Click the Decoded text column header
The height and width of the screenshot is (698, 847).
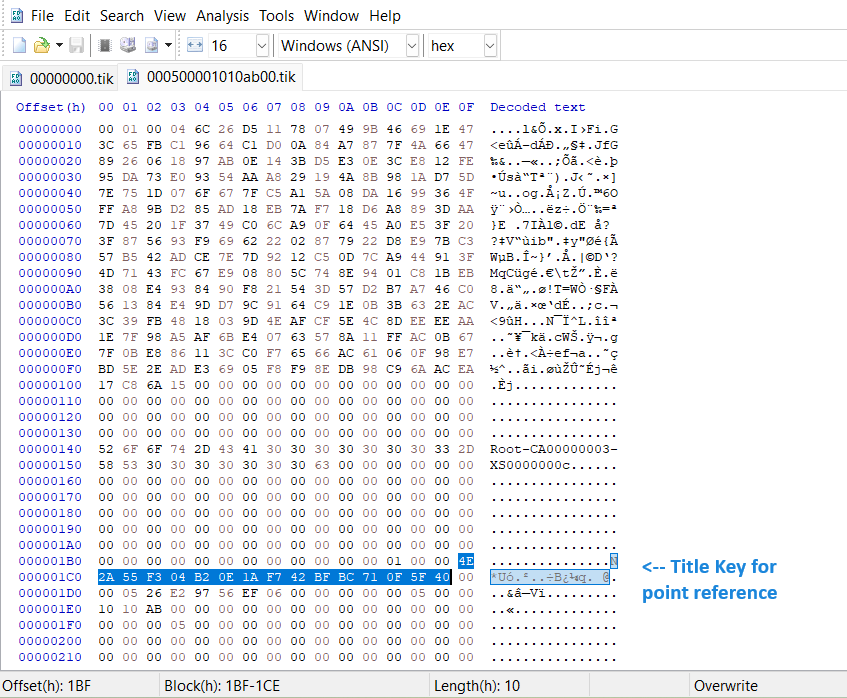coord(537,107)
